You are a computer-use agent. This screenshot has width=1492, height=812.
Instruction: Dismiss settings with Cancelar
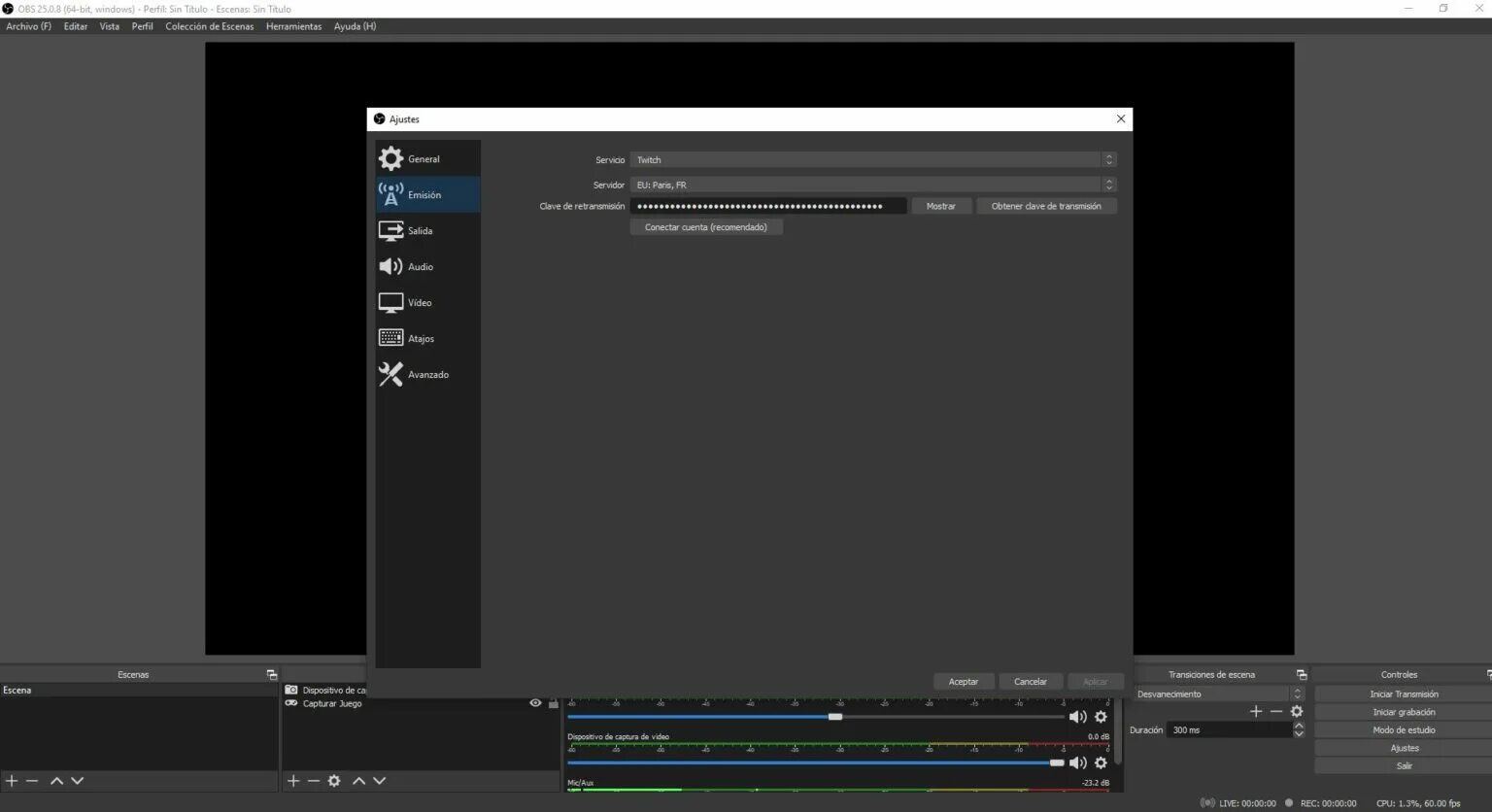pyautogui.click(x=1031, y=682)
